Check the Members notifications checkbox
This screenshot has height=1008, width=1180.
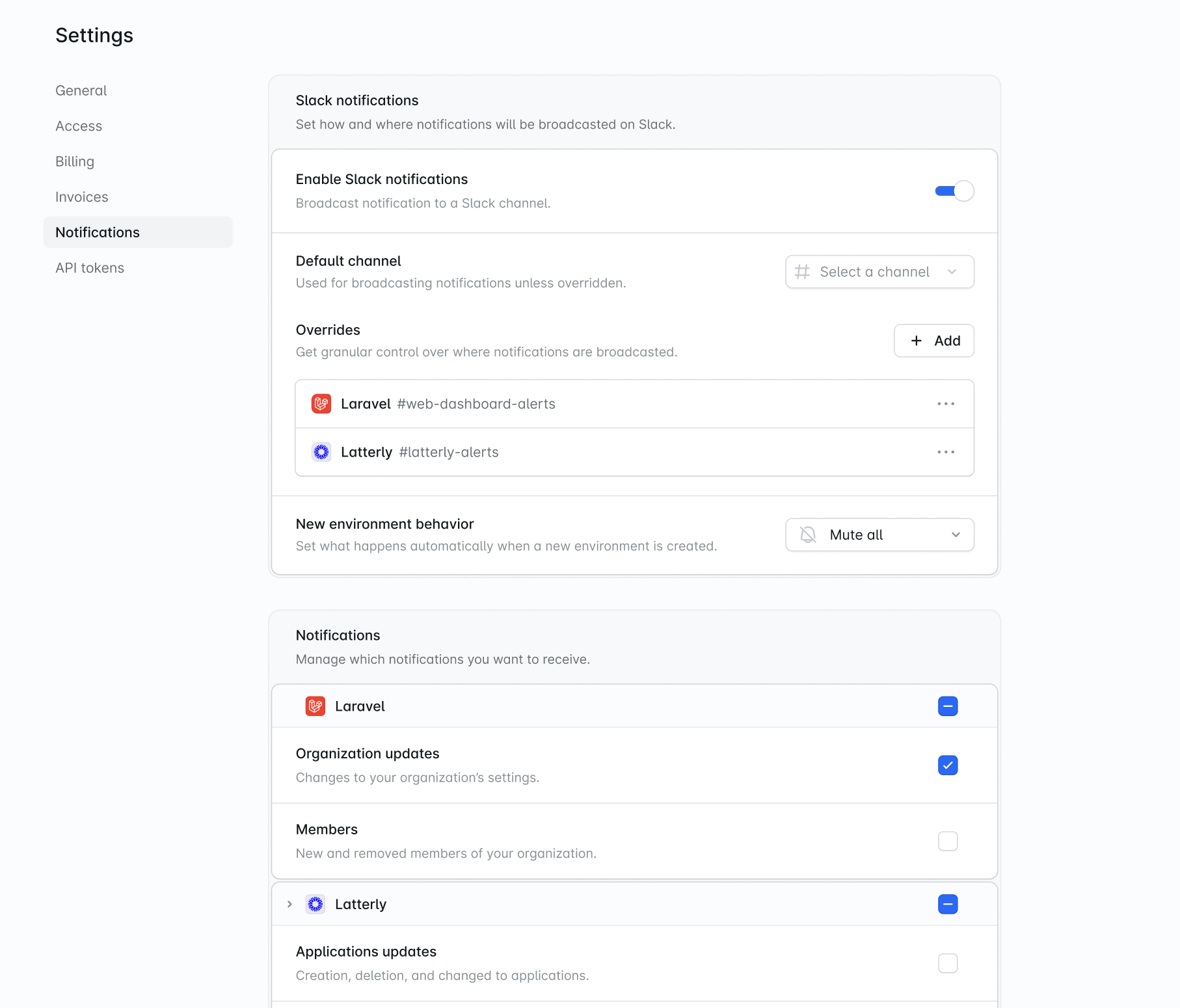click(948, 842)
